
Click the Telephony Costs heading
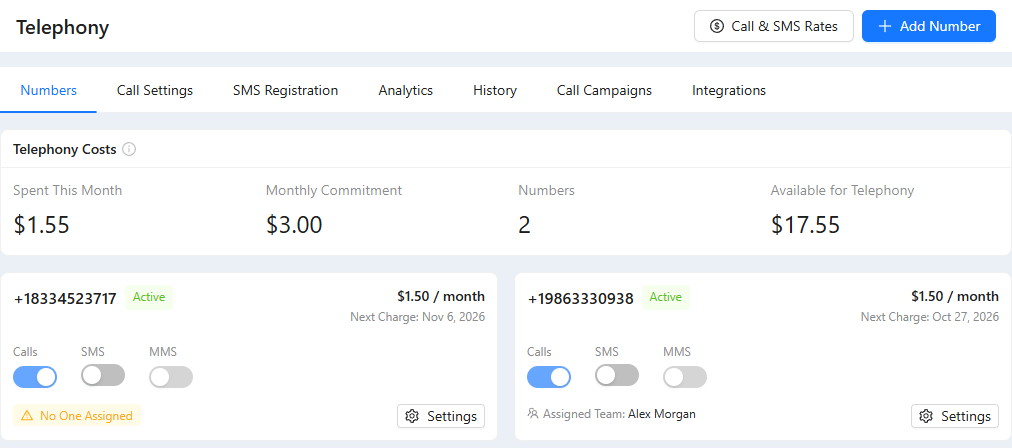[65, 150]
